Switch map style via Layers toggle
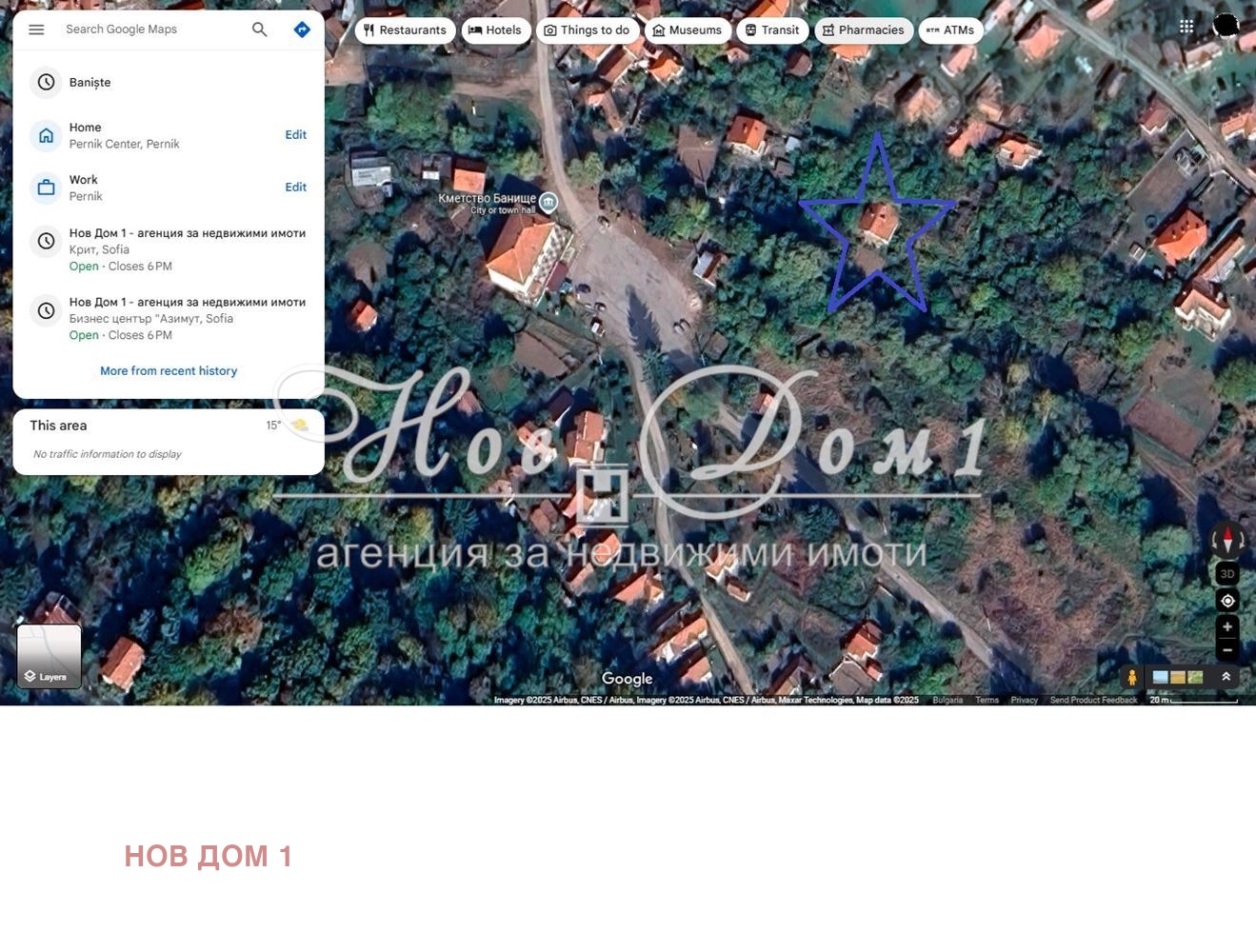 tap(49, 655)
